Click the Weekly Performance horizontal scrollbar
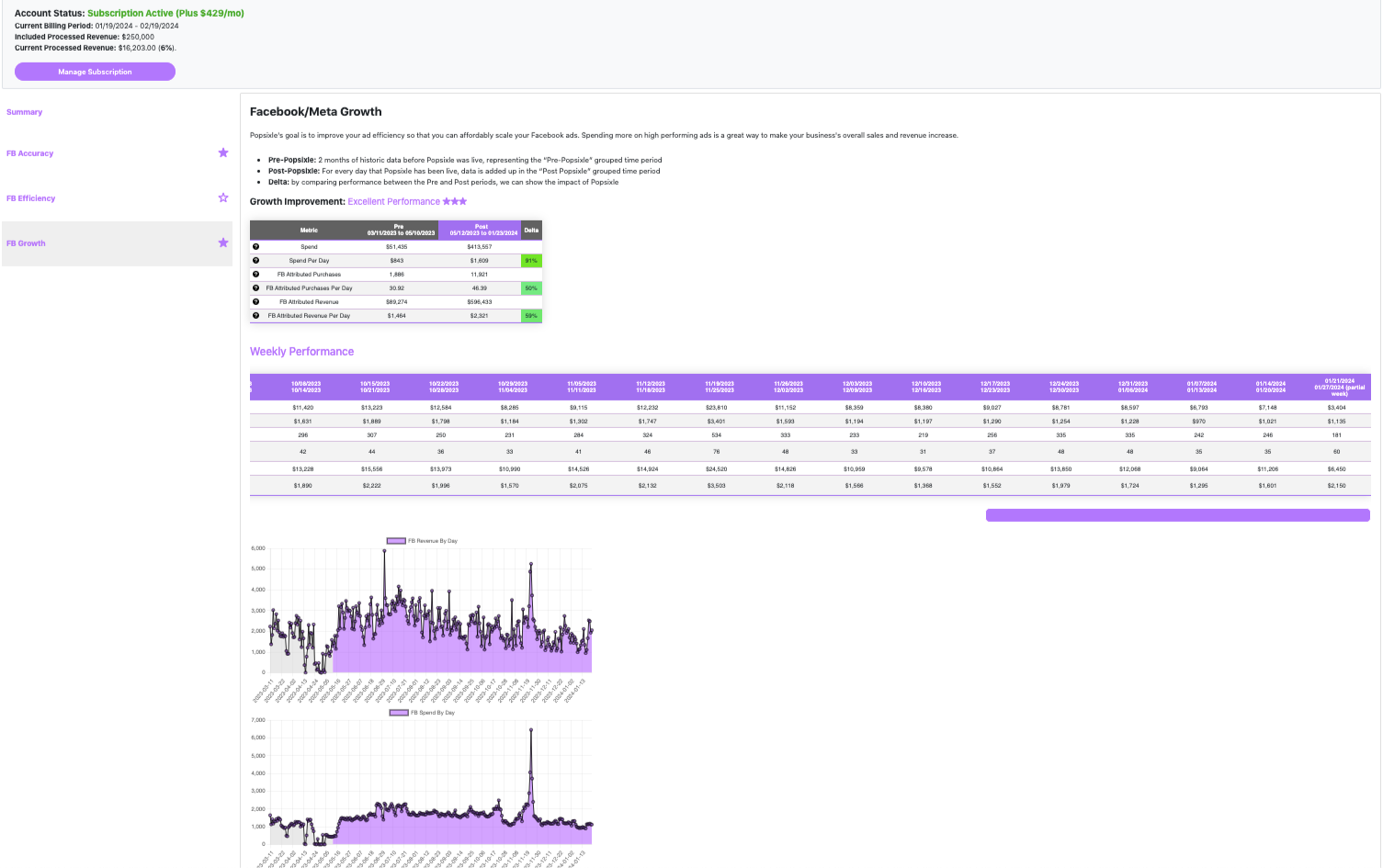The height and width of the screenshot is (868, 1383). click(1177, 515)
